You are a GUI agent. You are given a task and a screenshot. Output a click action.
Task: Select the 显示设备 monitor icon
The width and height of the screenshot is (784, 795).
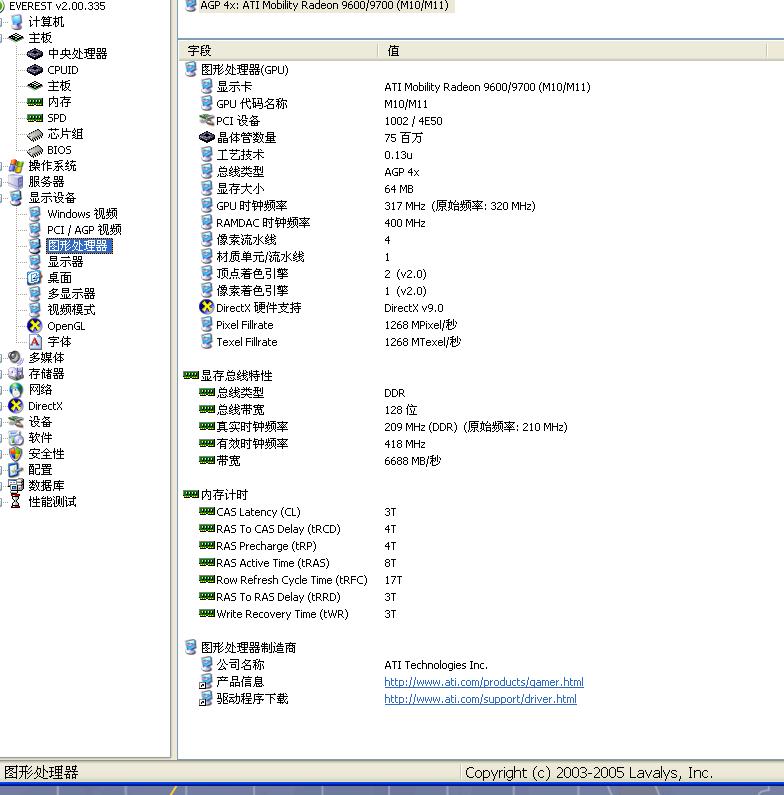(16, 198)
